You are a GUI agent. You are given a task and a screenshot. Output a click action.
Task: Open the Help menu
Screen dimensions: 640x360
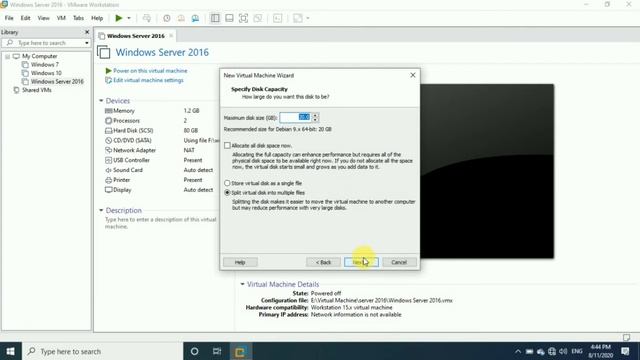point(97,18)
